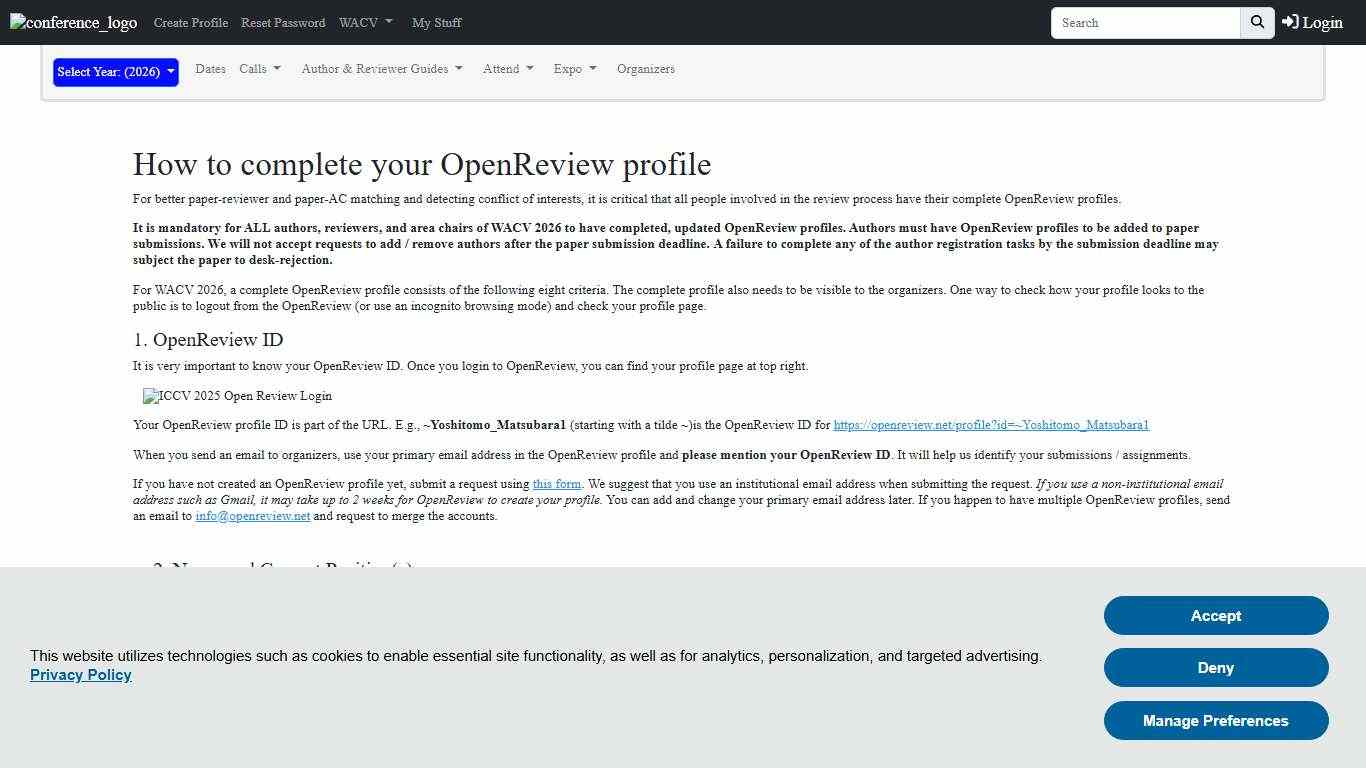Open the Attend dropdown

pos(507,68)
